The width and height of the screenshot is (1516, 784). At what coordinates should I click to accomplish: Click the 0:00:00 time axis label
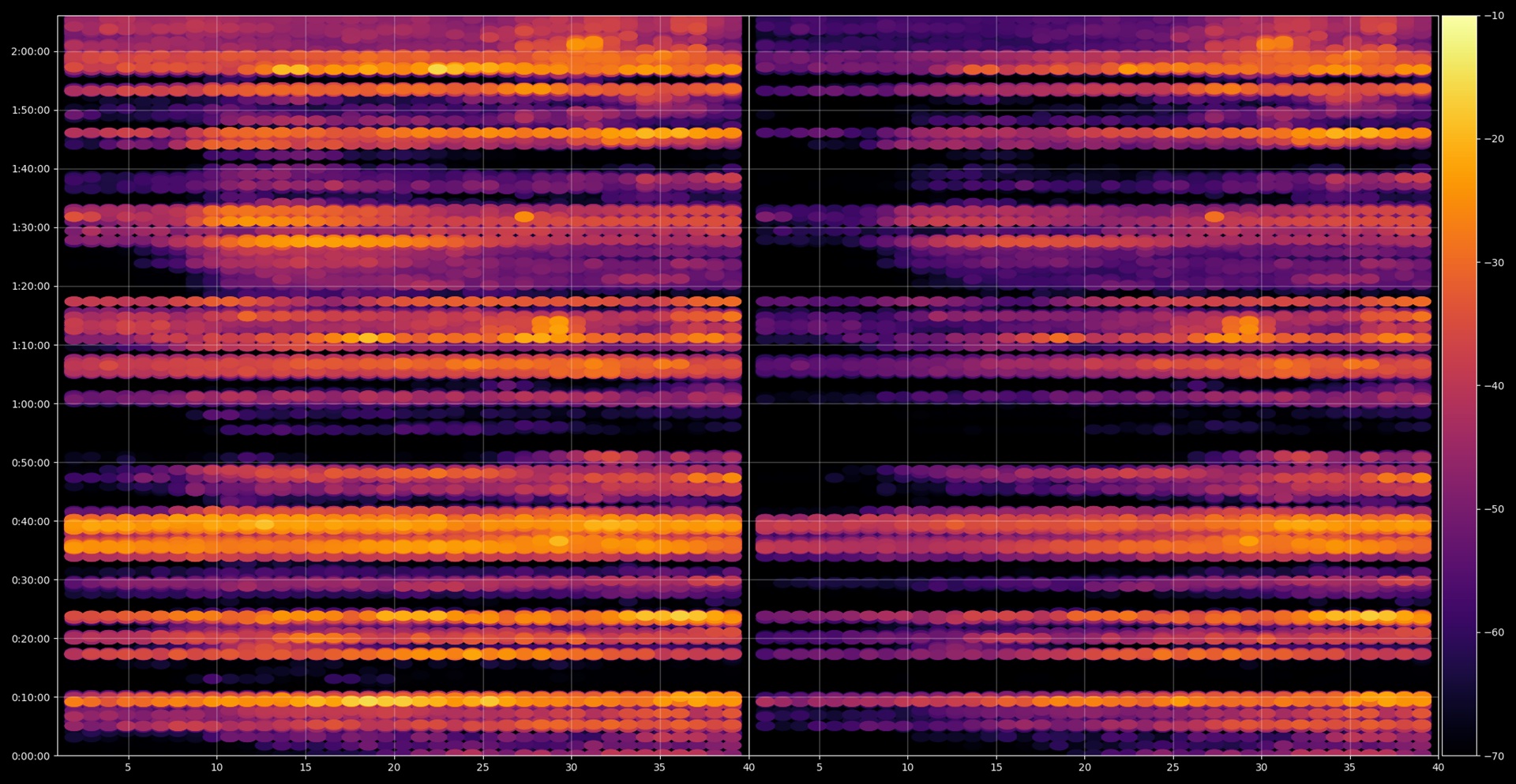click(31, 756)
